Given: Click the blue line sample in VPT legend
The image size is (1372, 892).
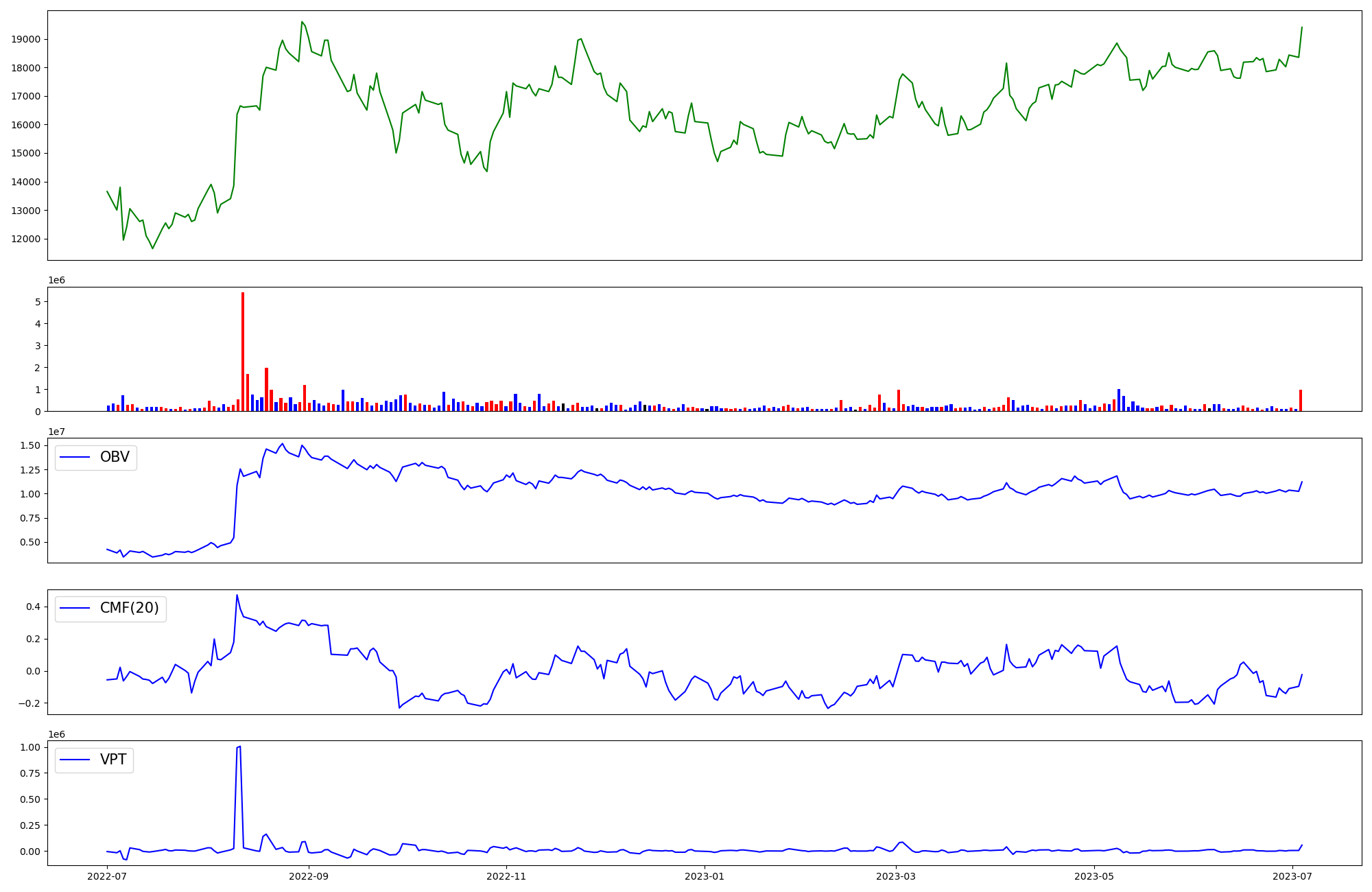Looking at the screenshot, I should (x=75, y=760).
